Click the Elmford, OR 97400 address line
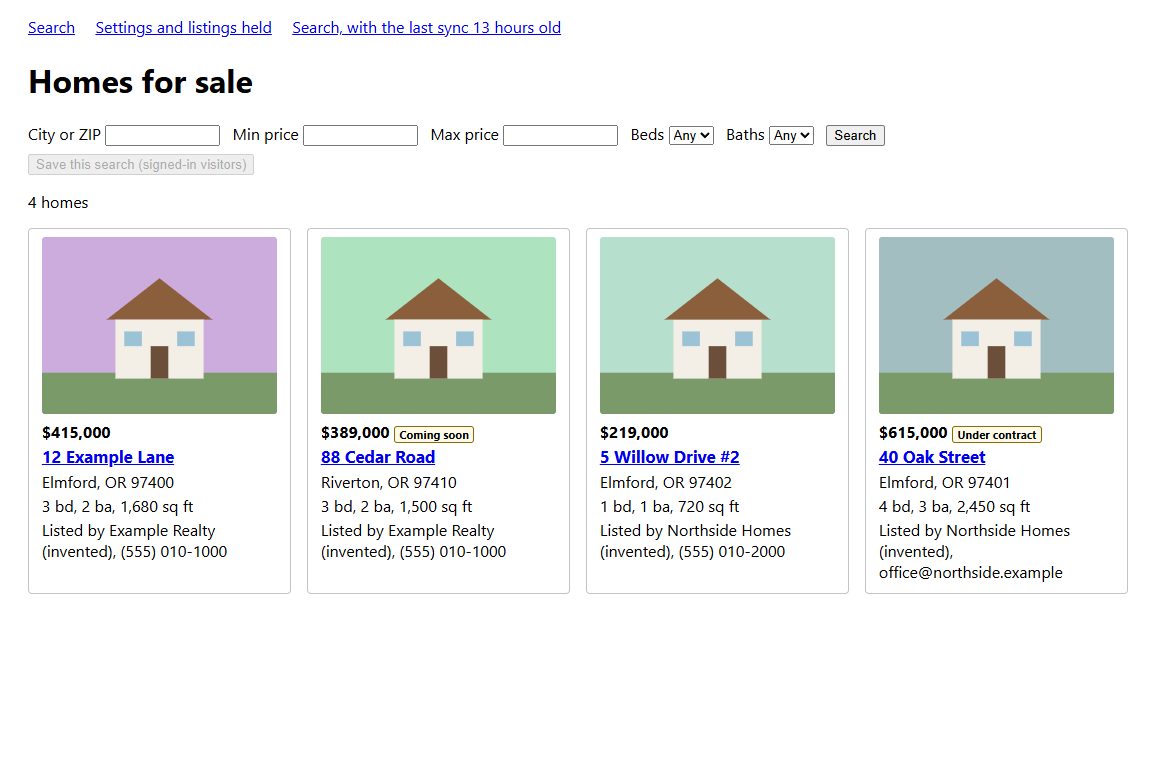The image size is (1156, 760). click(x=108, y=483)
